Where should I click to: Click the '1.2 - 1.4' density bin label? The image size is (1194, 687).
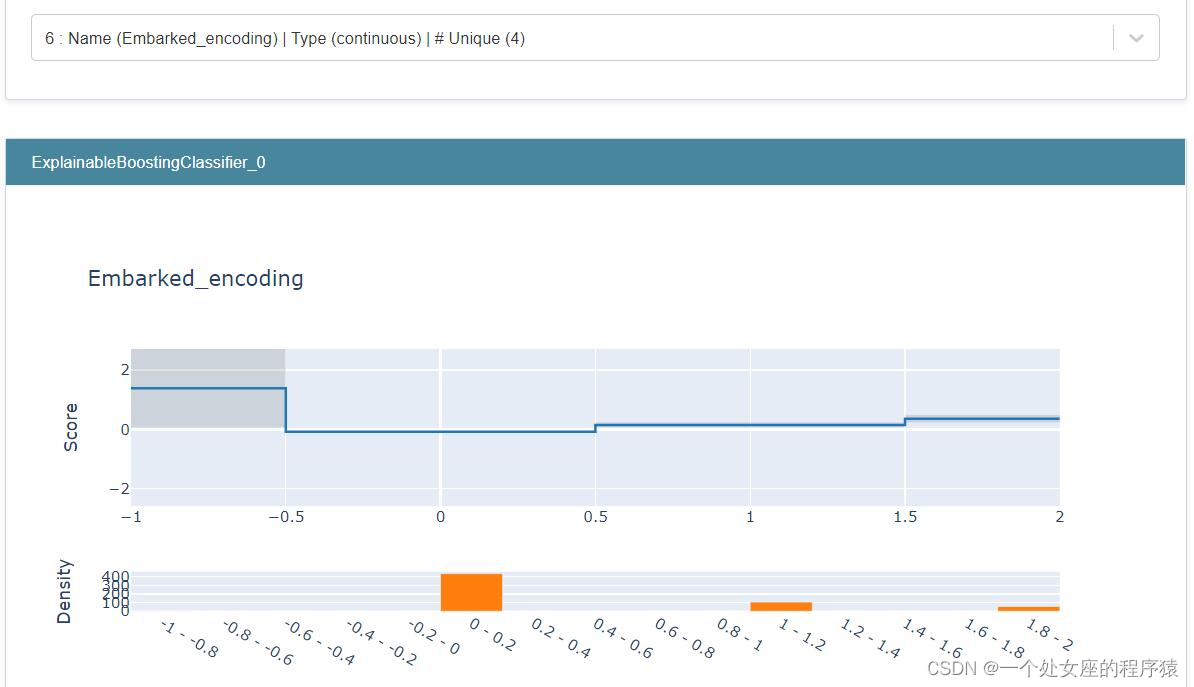pos(870,638)
